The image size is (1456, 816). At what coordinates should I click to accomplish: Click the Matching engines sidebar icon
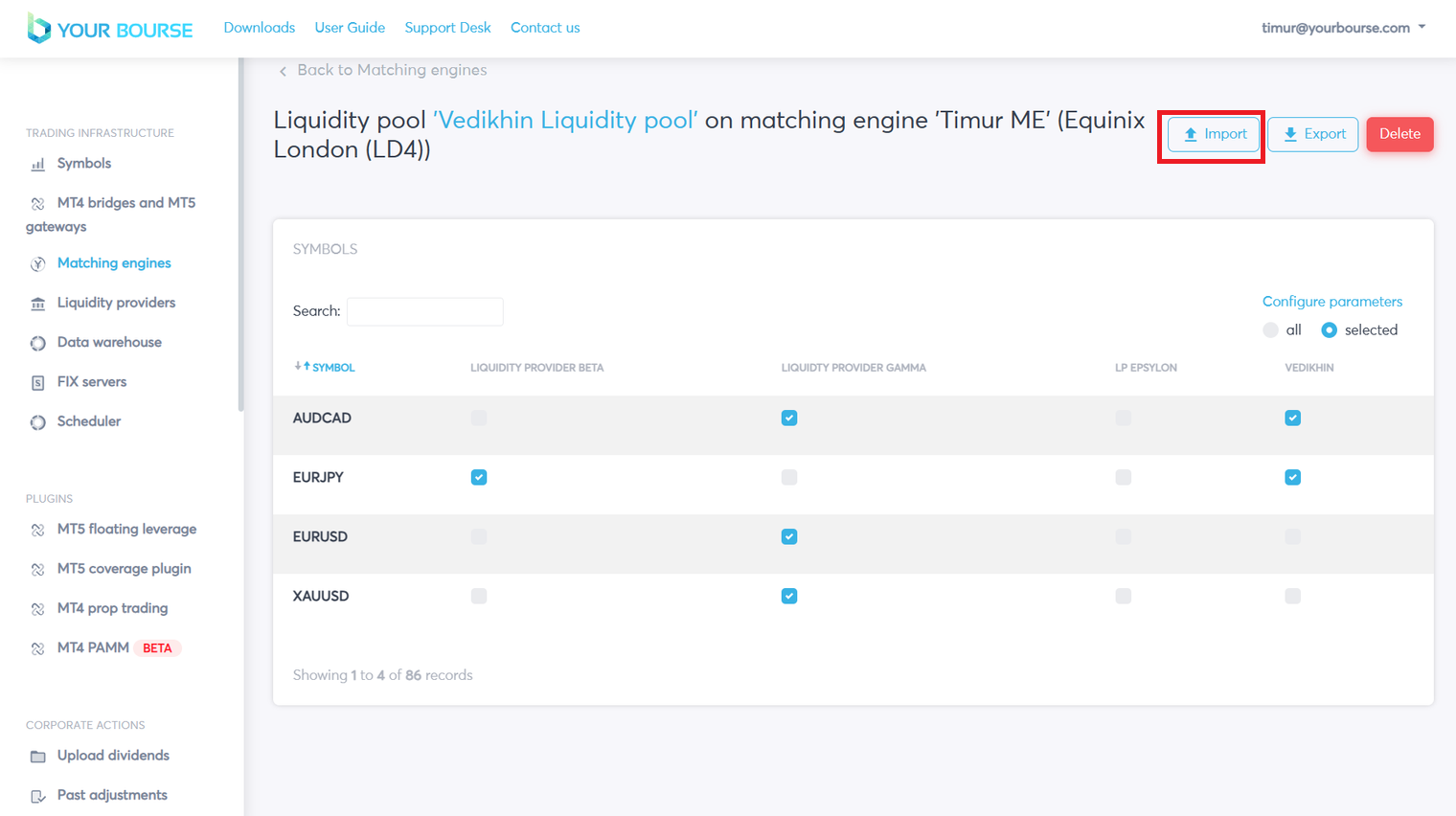[x=38, y=264]
